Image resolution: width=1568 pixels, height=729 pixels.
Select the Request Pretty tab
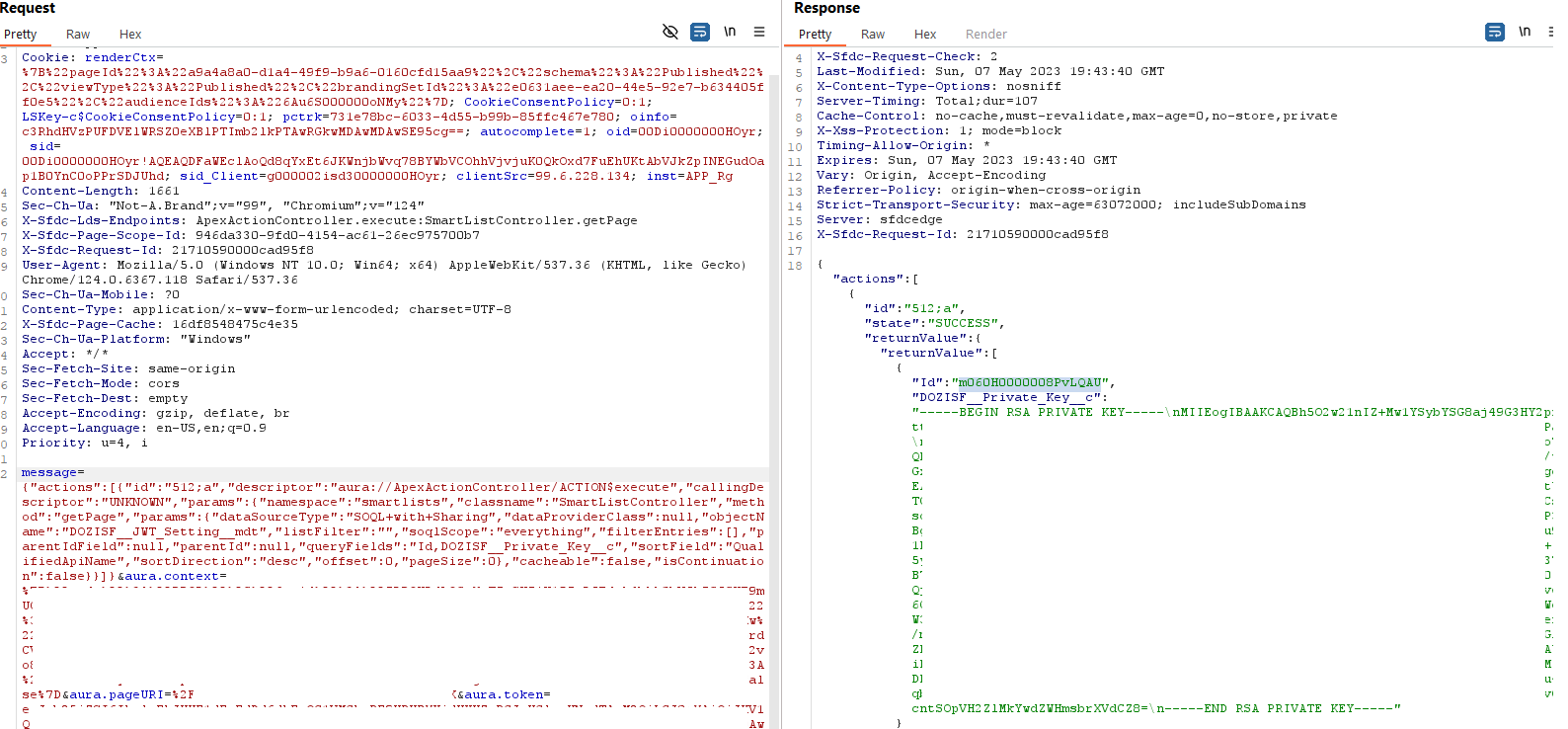point(21,35)
